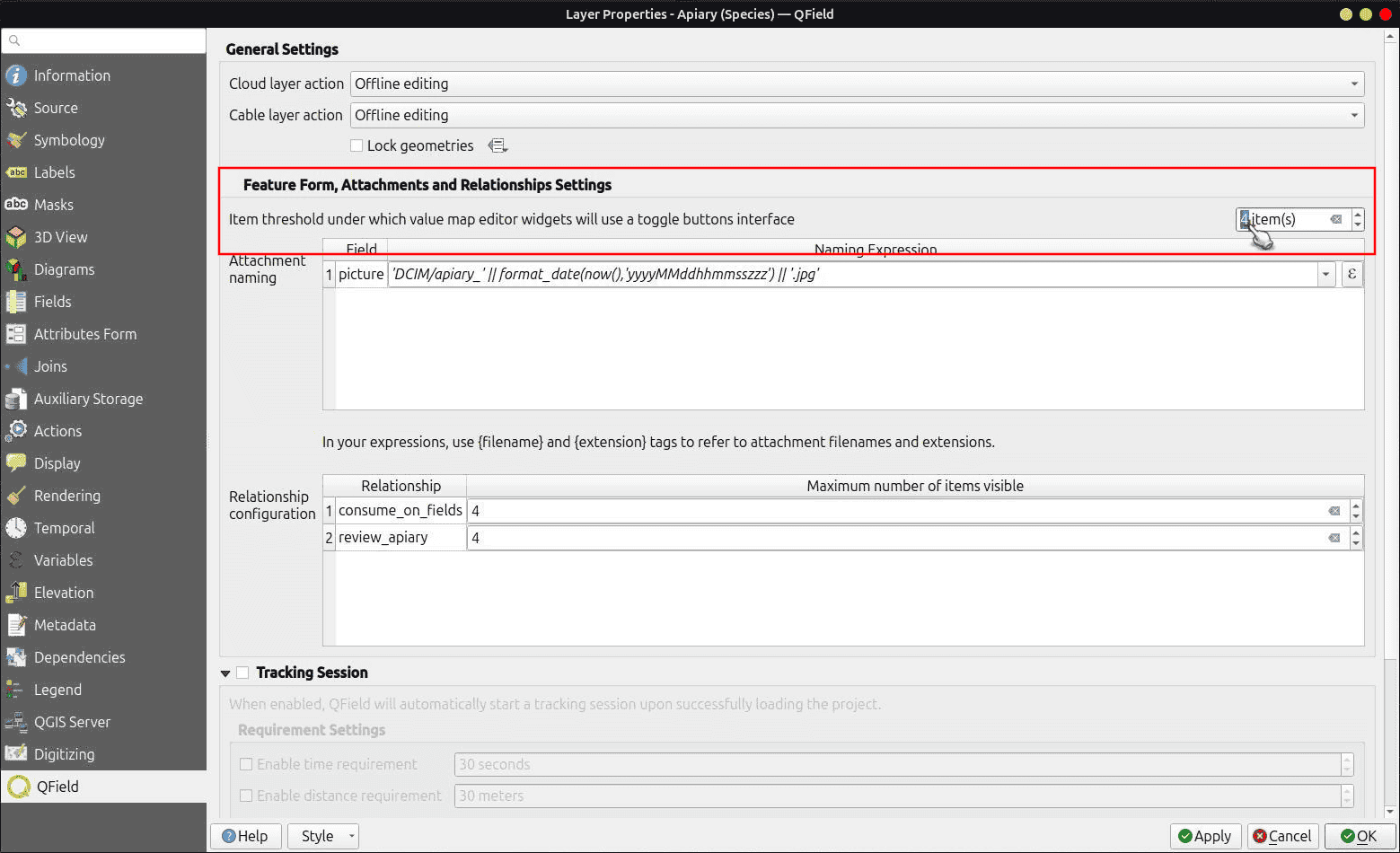Screen dimensions: 1400x853
Task: Enable the Tracking Session checkbox
Action: (242, 673)
